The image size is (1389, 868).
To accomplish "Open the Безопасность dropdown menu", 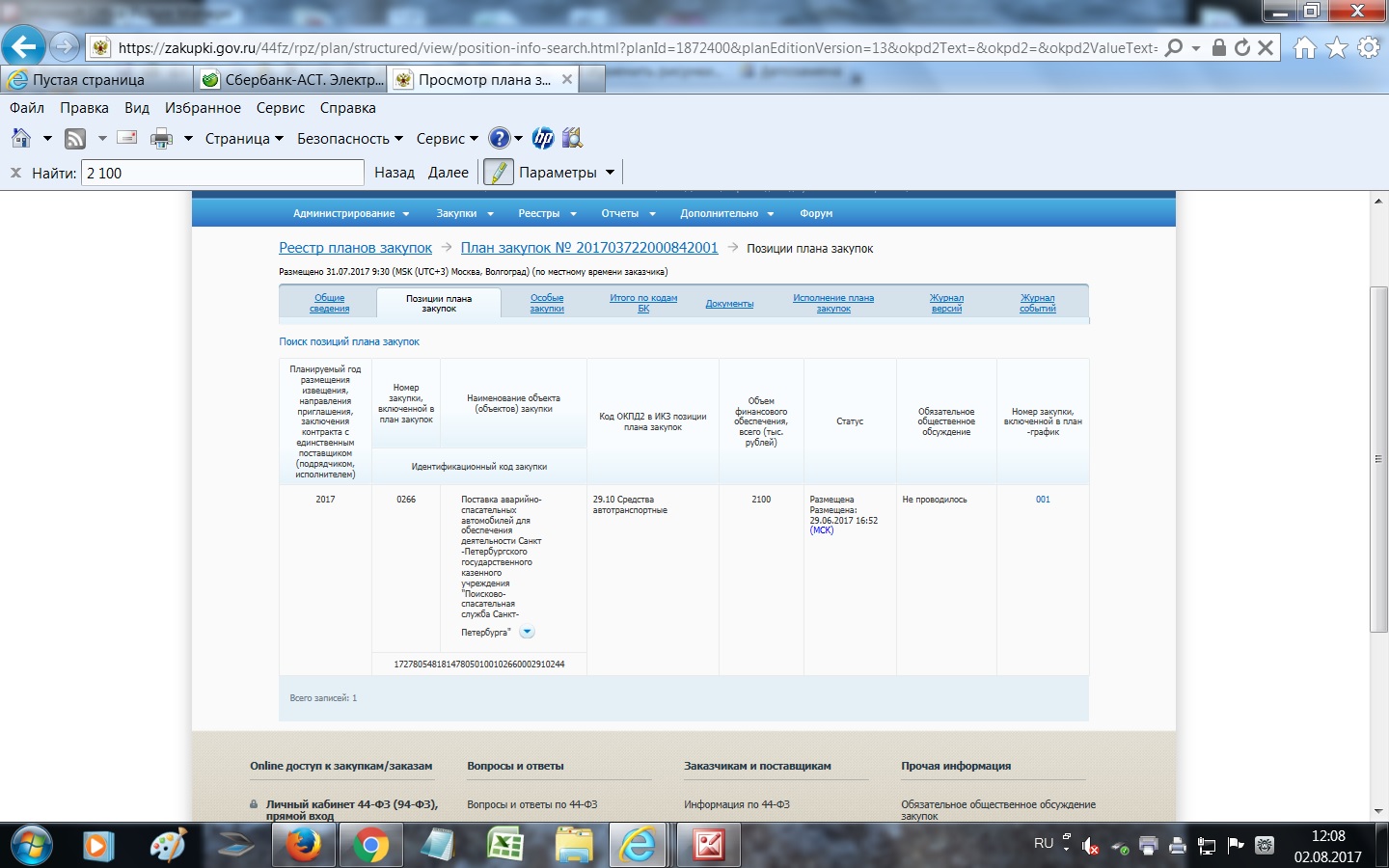I will point(350,138).
